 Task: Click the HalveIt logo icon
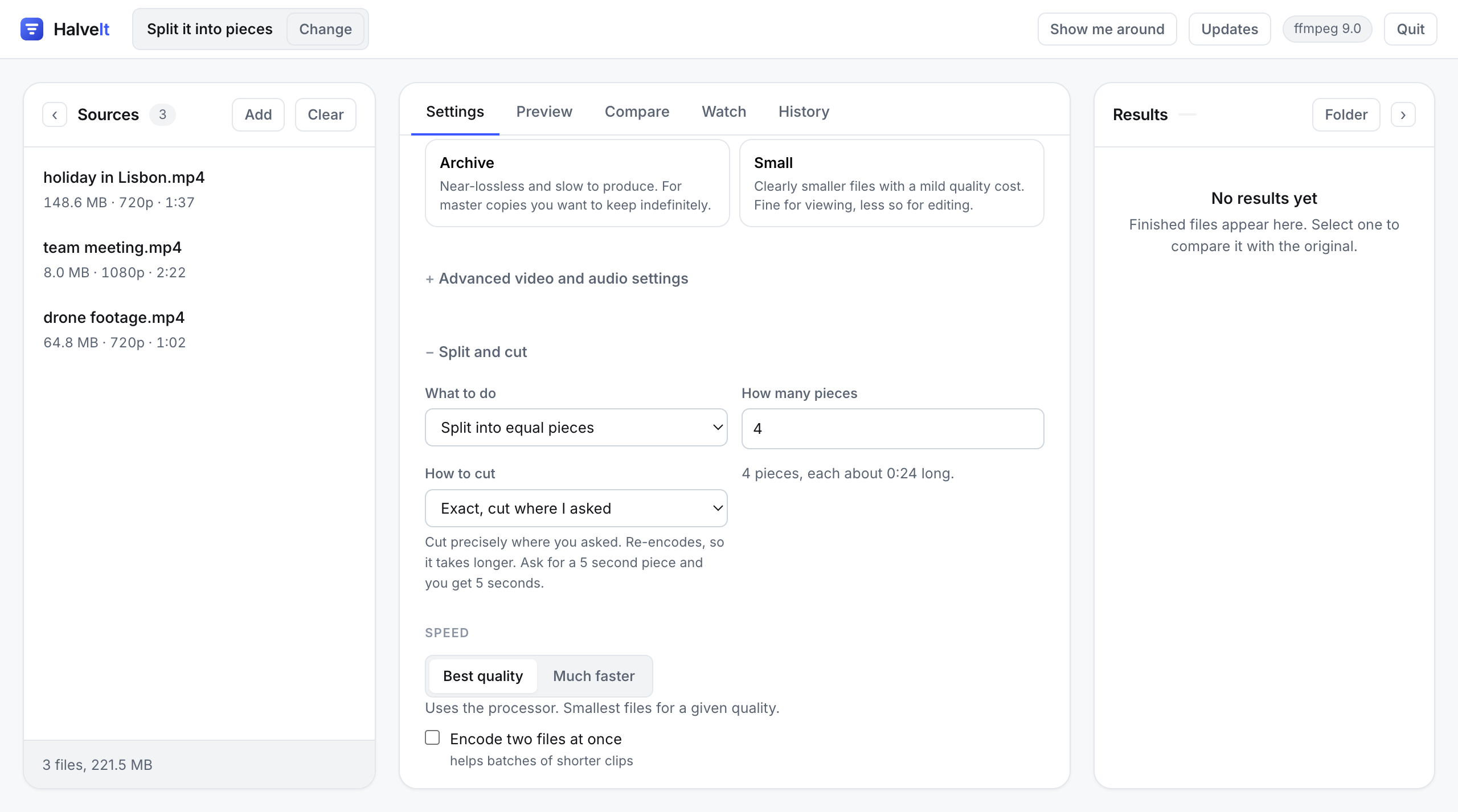32,29
